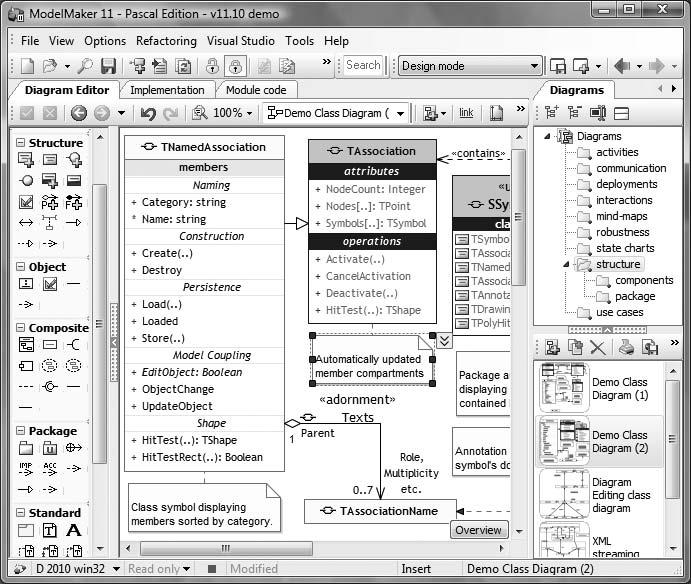
Task: Select the folder package tool in Package group
Action: (26, 448)
